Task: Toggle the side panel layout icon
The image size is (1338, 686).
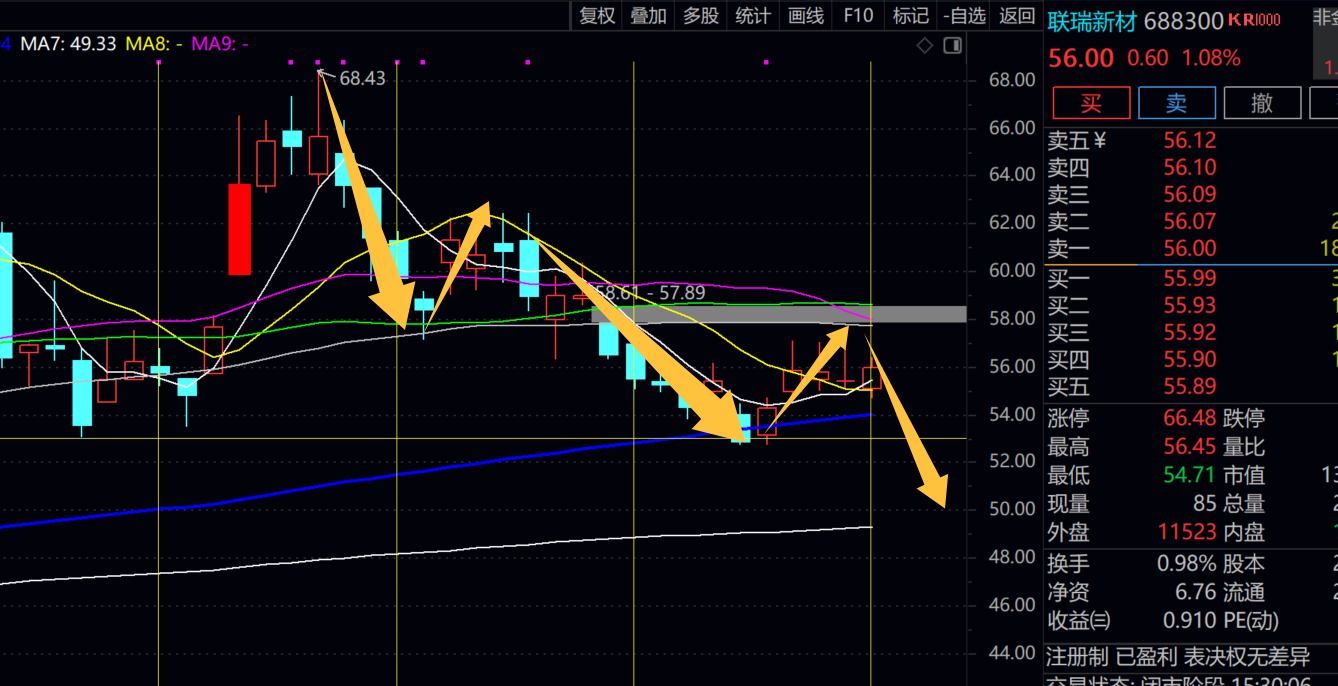Action: coord(952,45)
